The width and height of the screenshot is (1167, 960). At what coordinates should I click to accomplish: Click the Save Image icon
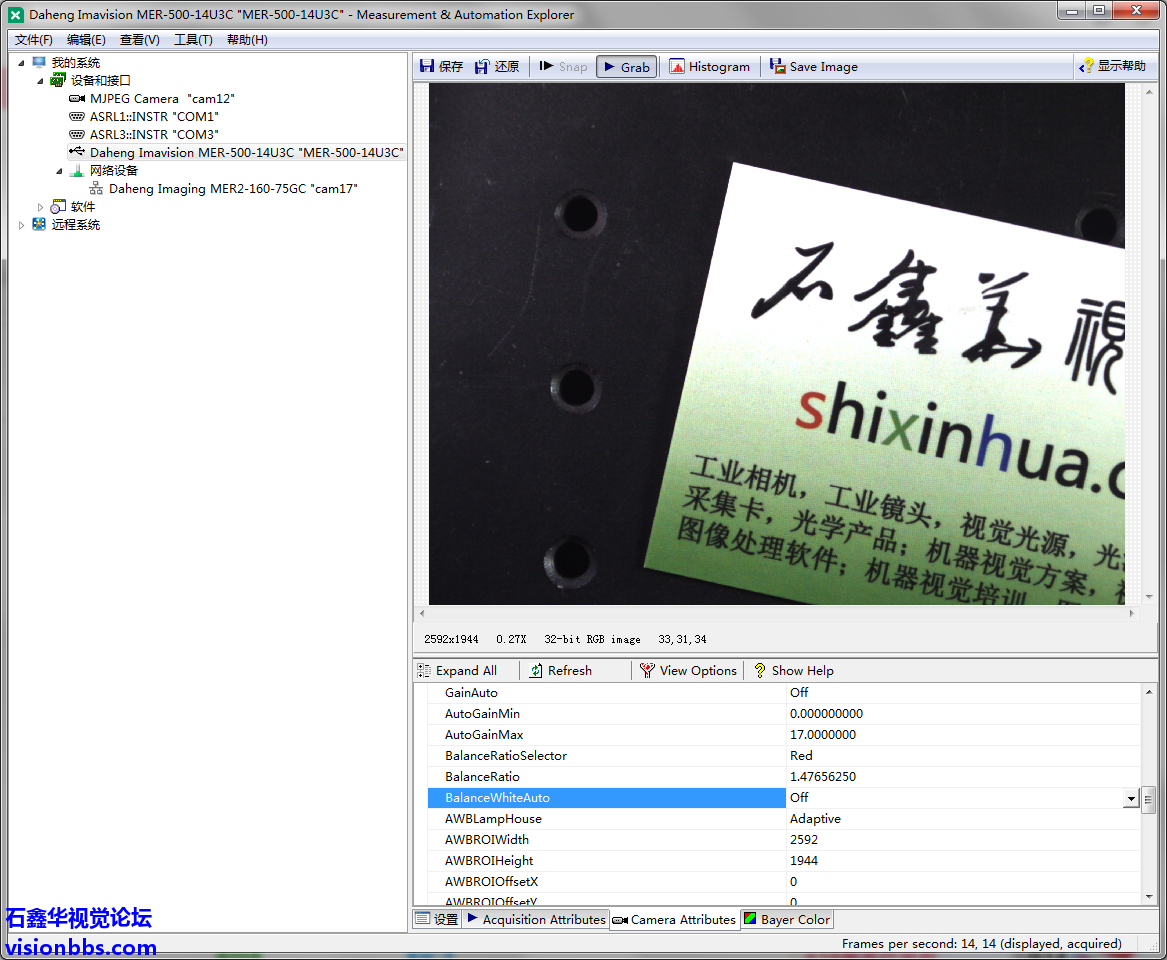point(777,67)
